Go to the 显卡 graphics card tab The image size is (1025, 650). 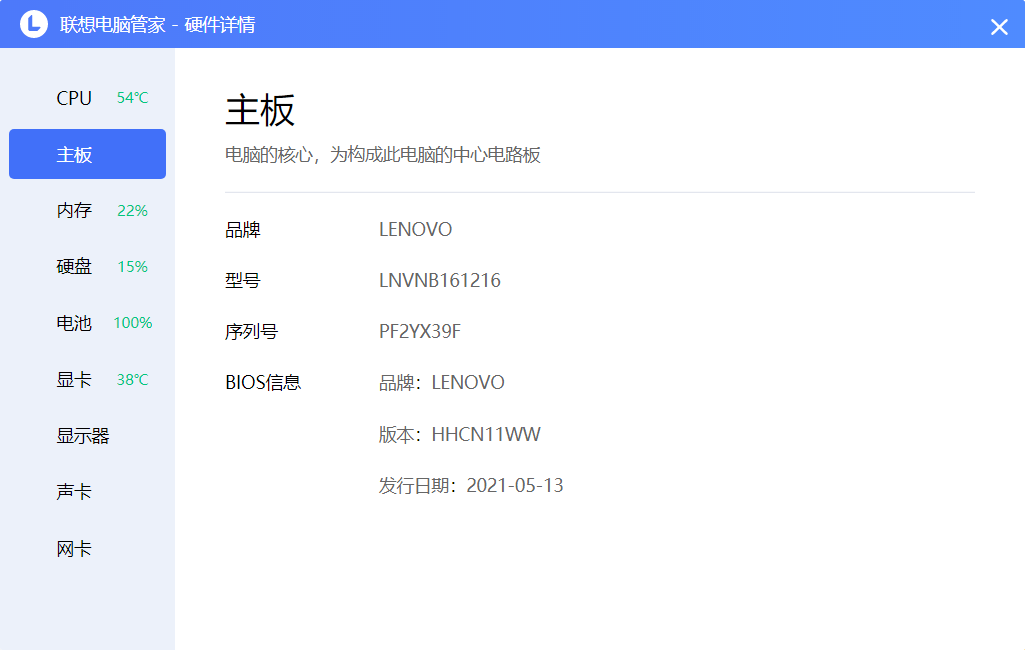tap(87, 379)
